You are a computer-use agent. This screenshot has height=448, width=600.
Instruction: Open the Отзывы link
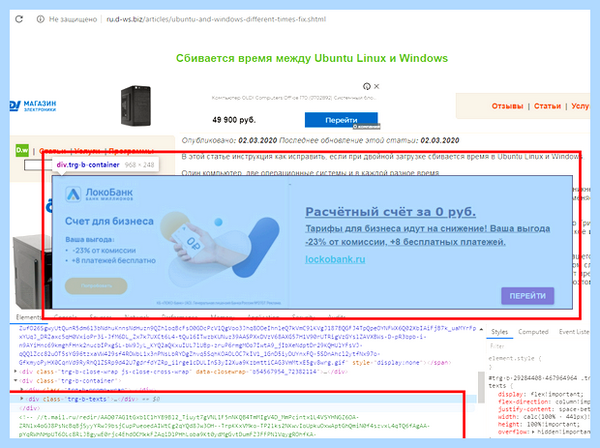pos(507,106)
